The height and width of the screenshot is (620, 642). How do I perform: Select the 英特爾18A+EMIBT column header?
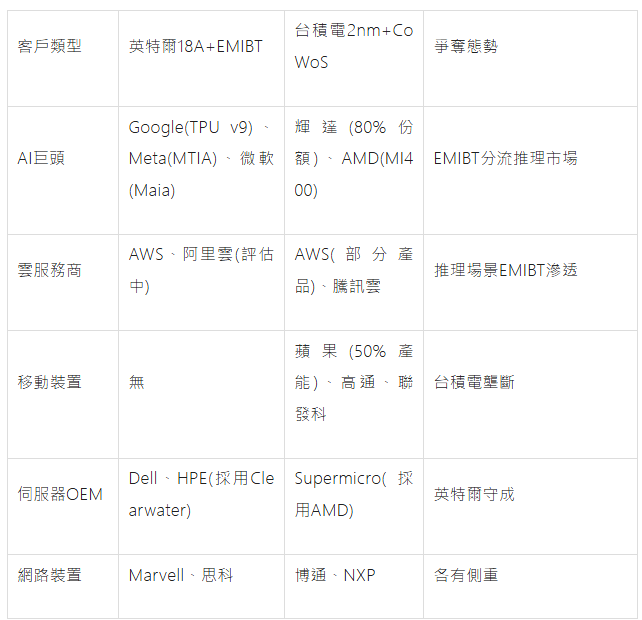pos(195,46)
